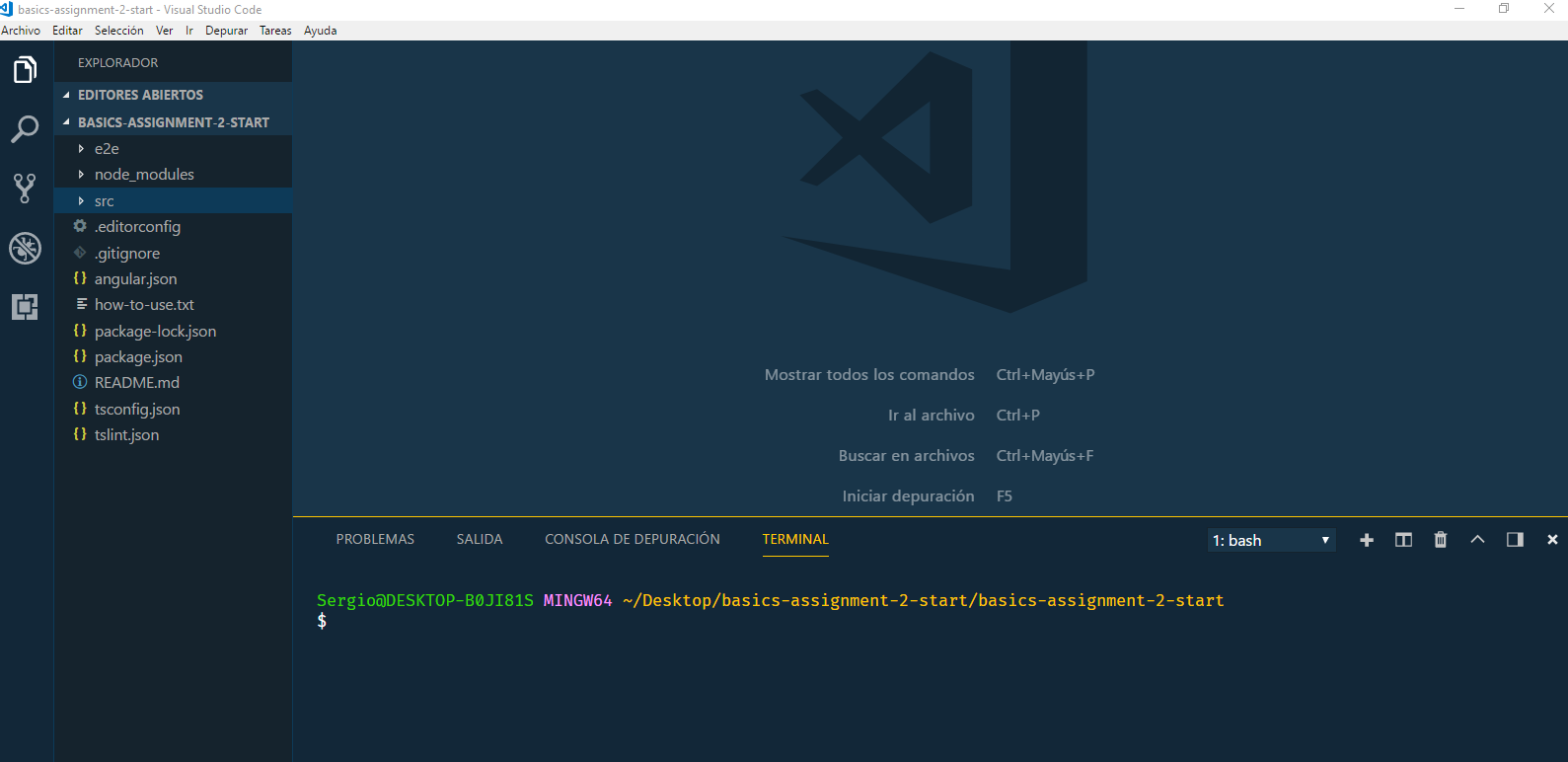Viewport: 1568px width, 762px height.
Task: Collapse the BASICS-ASSIGNMENT-2-START section
Action: (x=173, y=122)
